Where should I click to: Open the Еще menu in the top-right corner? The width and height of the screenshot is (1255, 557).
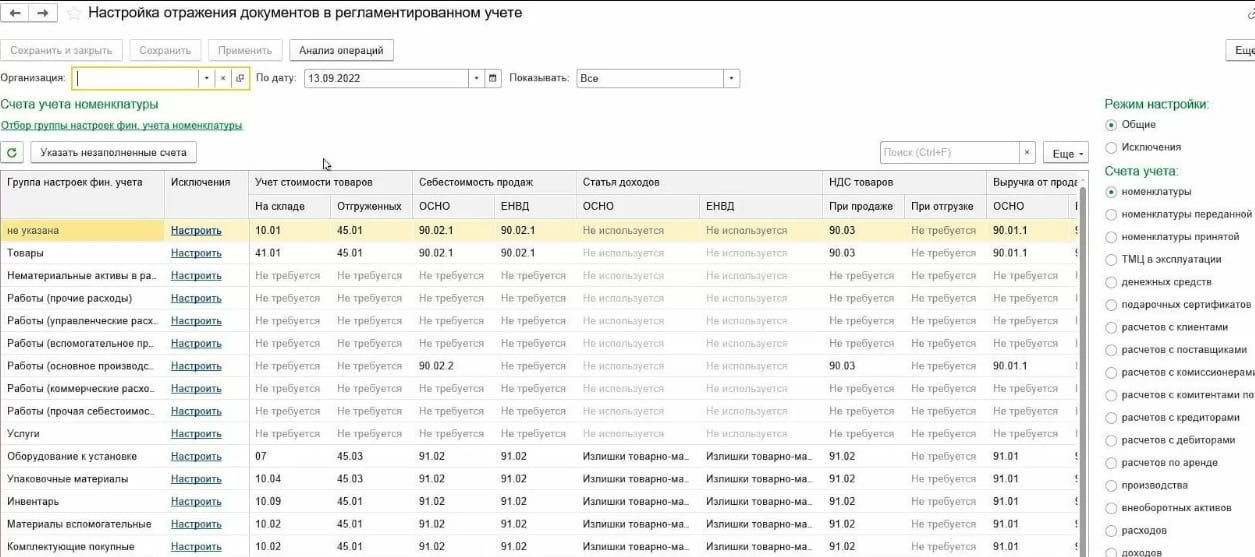[1241, 50]
